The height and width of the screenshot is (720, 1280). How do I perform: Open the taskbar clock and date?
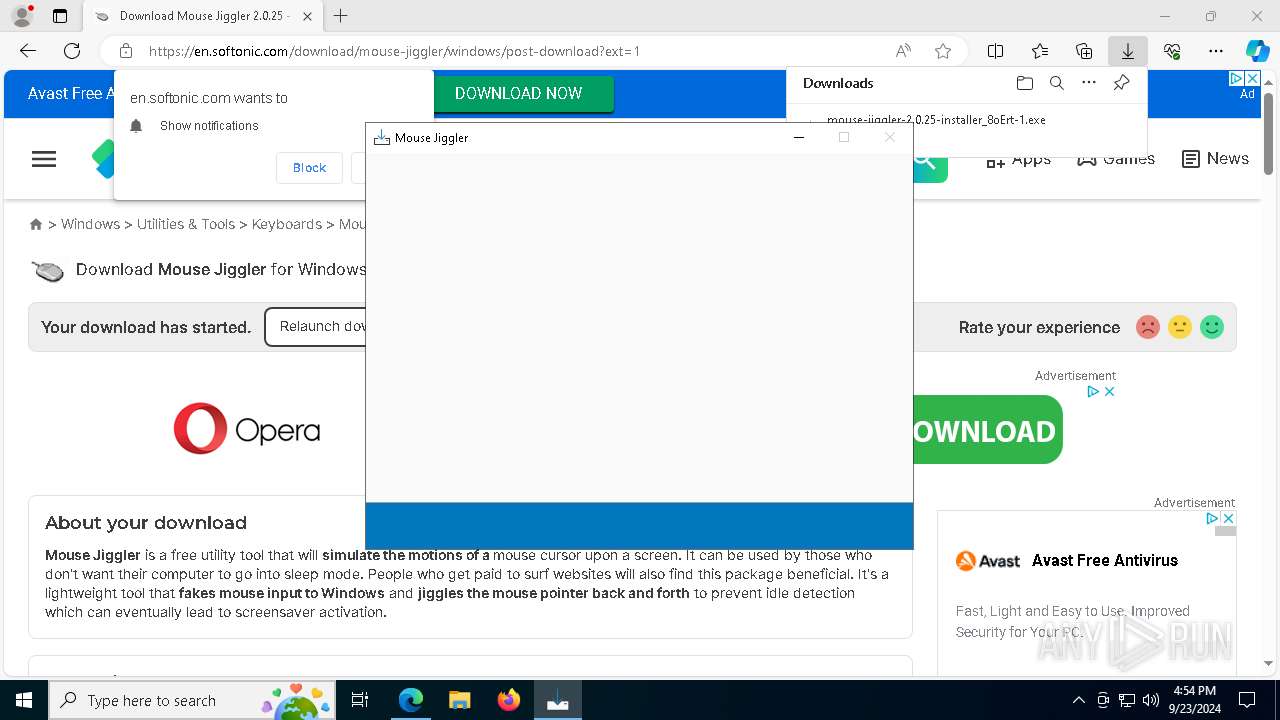click(1194, 700)
